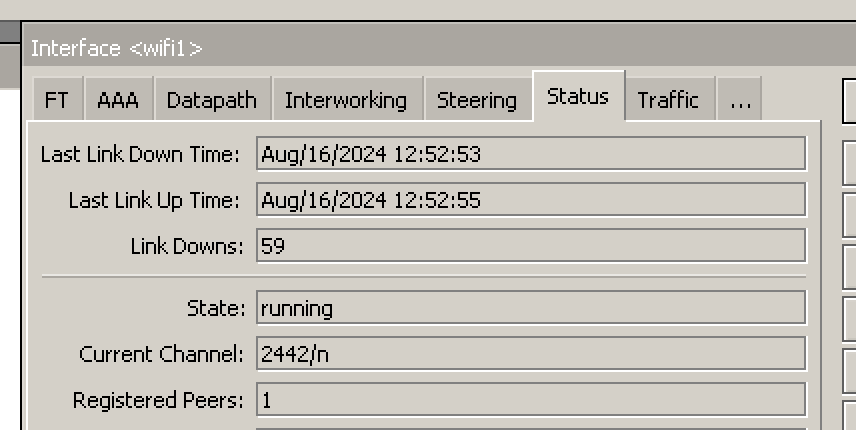
Task: Switch to the FT tab
Action: tap(58, 99)
